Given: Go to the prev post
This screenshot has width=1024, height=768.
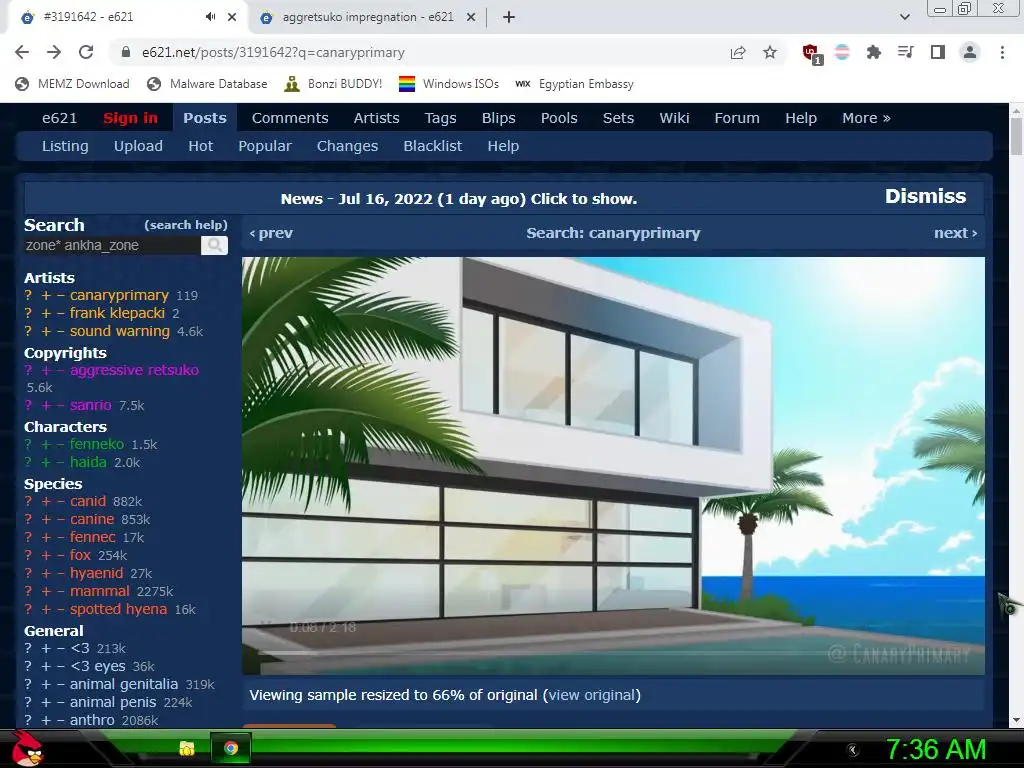Looking at the screenshot, I should point(271,233).
